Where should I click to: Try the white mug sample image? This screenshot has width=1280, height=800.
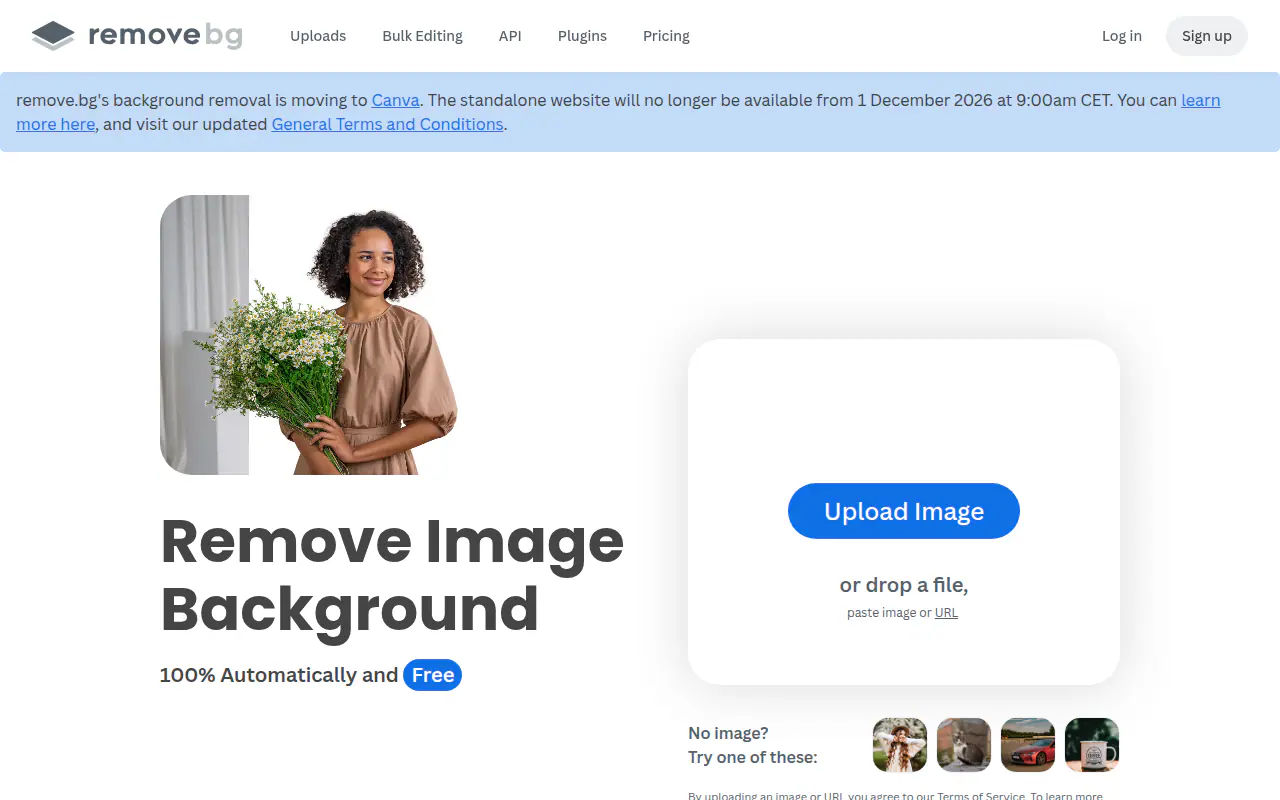[1092, 745]
